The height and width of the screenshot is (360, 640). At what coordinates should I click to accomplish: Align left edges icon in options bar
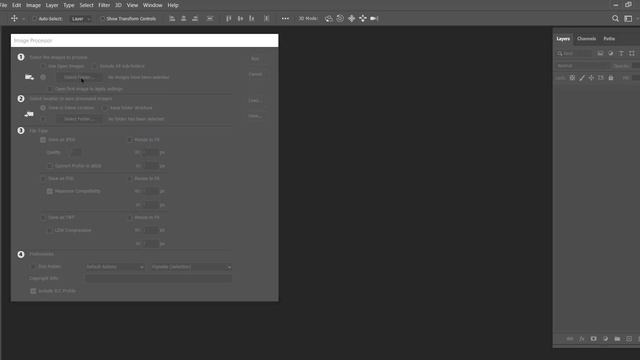tap(172, 18)
